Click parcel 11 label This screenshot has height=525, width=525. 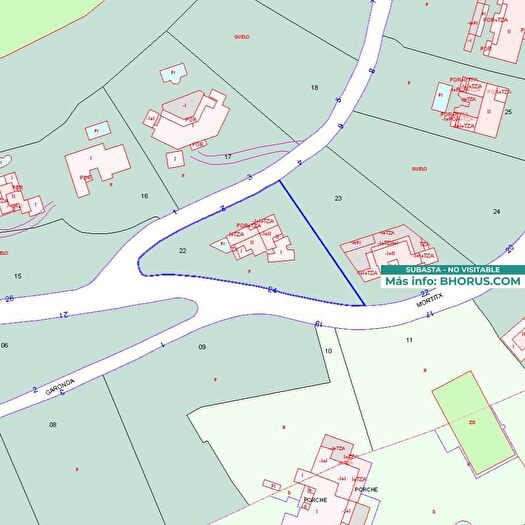pyautogui.click(x=409, y=340)
